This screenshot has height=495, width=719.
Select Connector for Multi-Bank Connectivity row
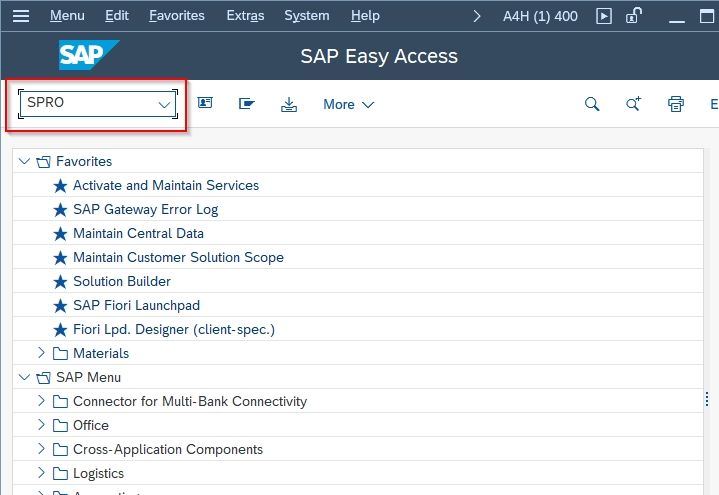[358, 401]
